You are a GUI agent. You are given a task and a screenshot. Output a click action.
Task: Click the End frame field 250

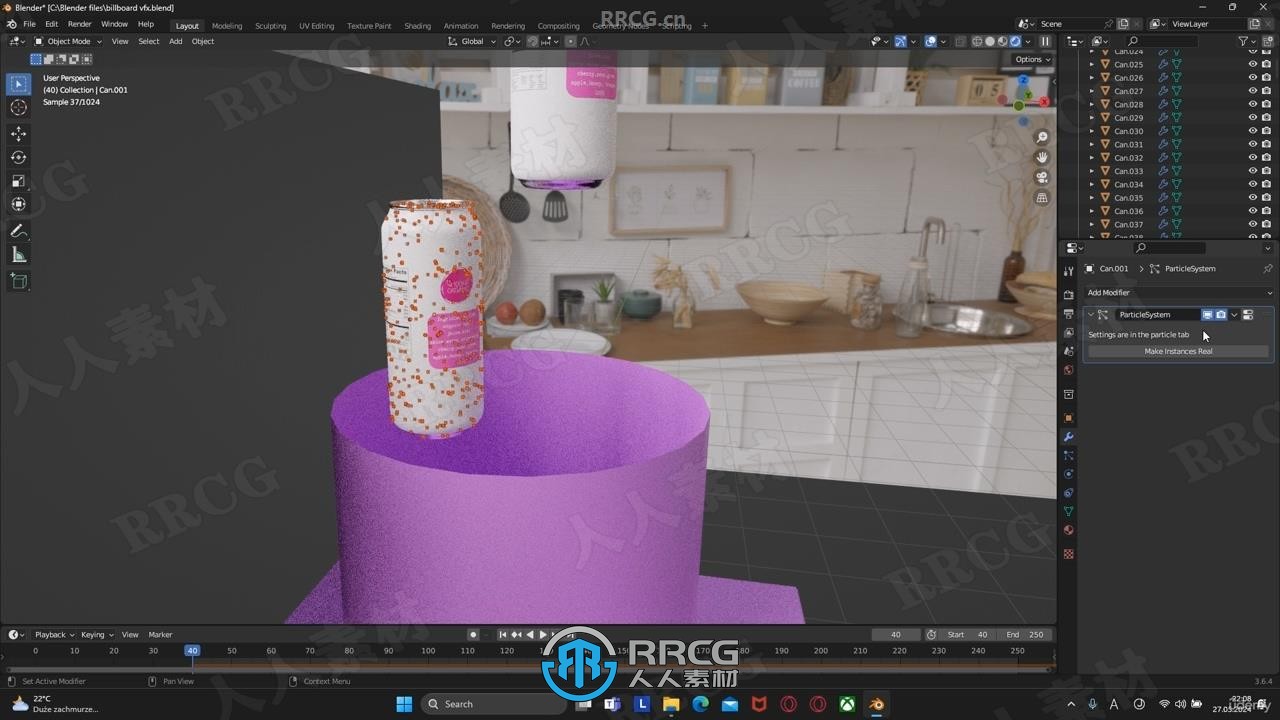click(1022, 635)
